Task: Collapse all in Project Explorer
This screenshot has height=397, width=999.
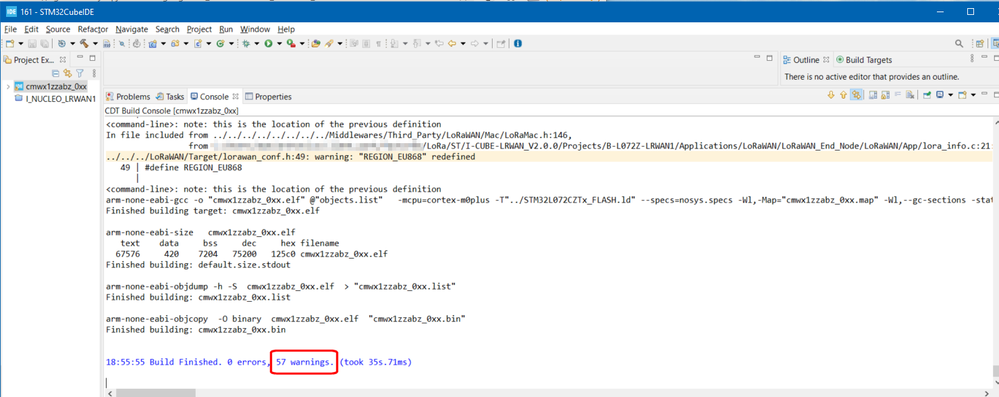Action: tap(55, 73)
